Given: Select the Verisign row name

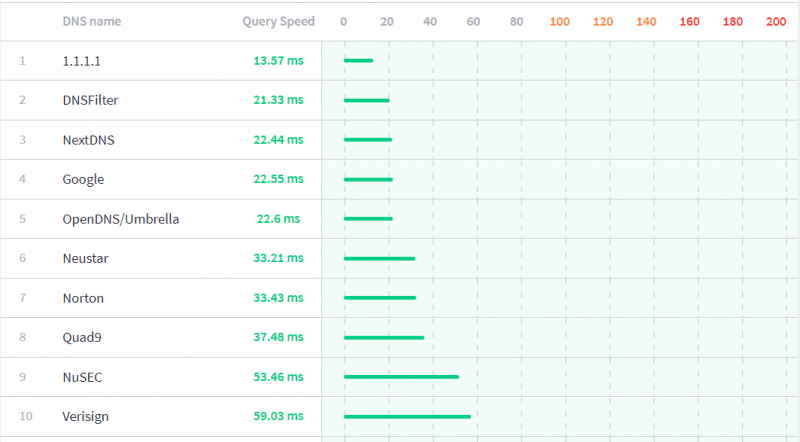Looking at the screenshot, I should pyautogui.click(x=85, y=416).
